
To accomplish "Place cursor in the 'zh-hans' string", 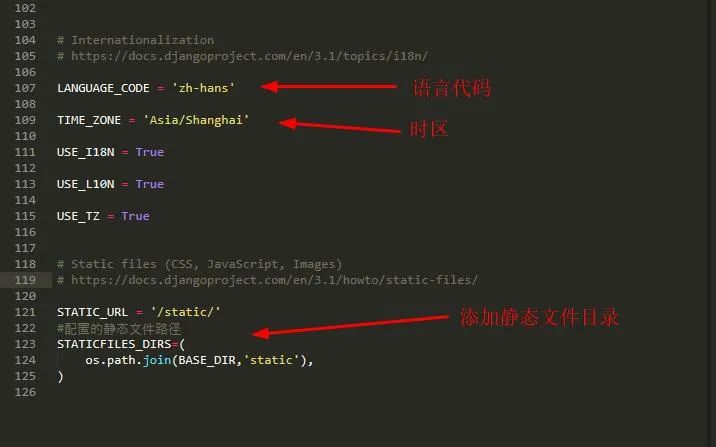I will point(203,88).
